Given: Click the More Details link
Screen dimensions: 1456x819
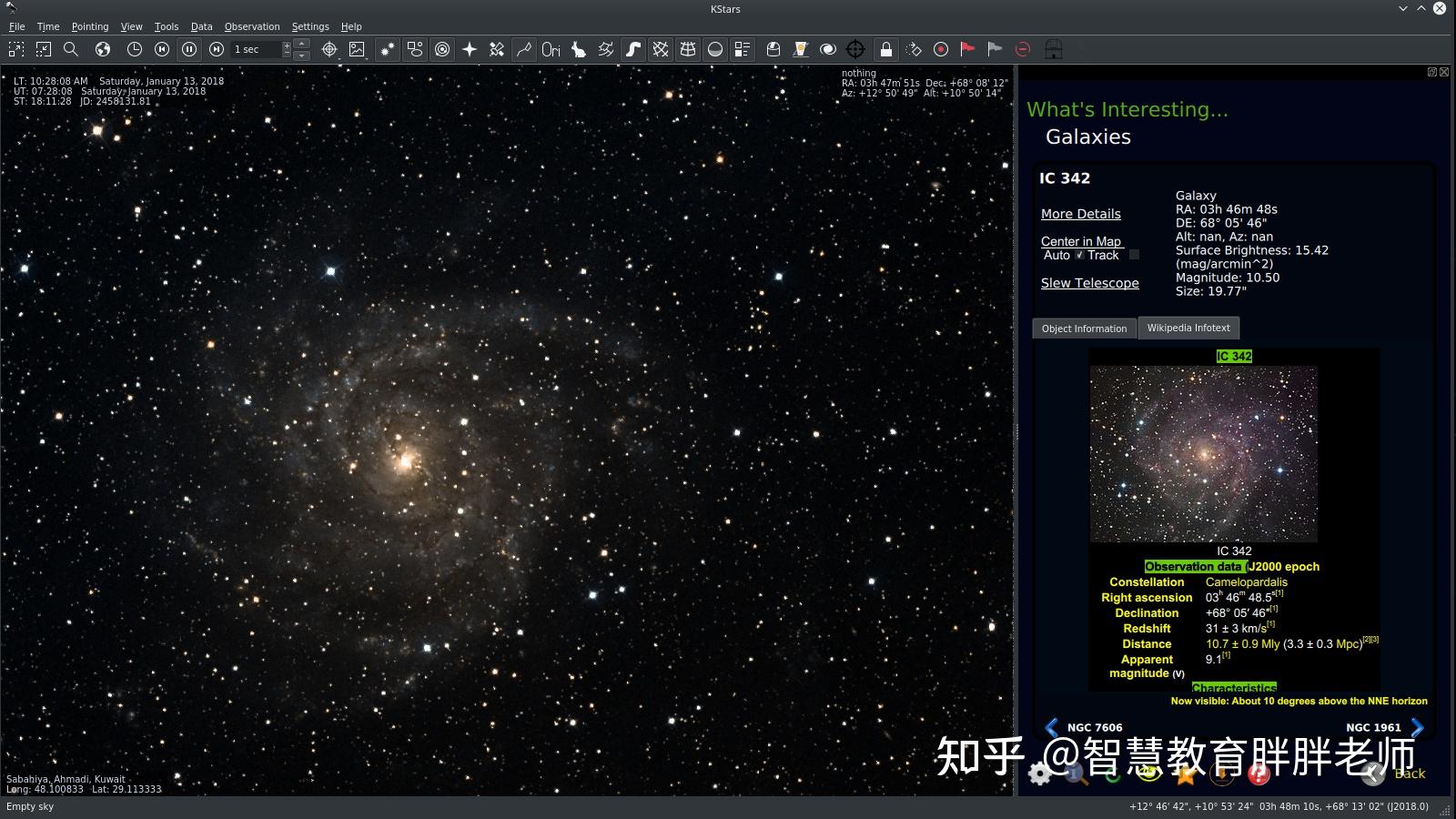Looking at the screenshot, I should click(x=1080, y=213).
